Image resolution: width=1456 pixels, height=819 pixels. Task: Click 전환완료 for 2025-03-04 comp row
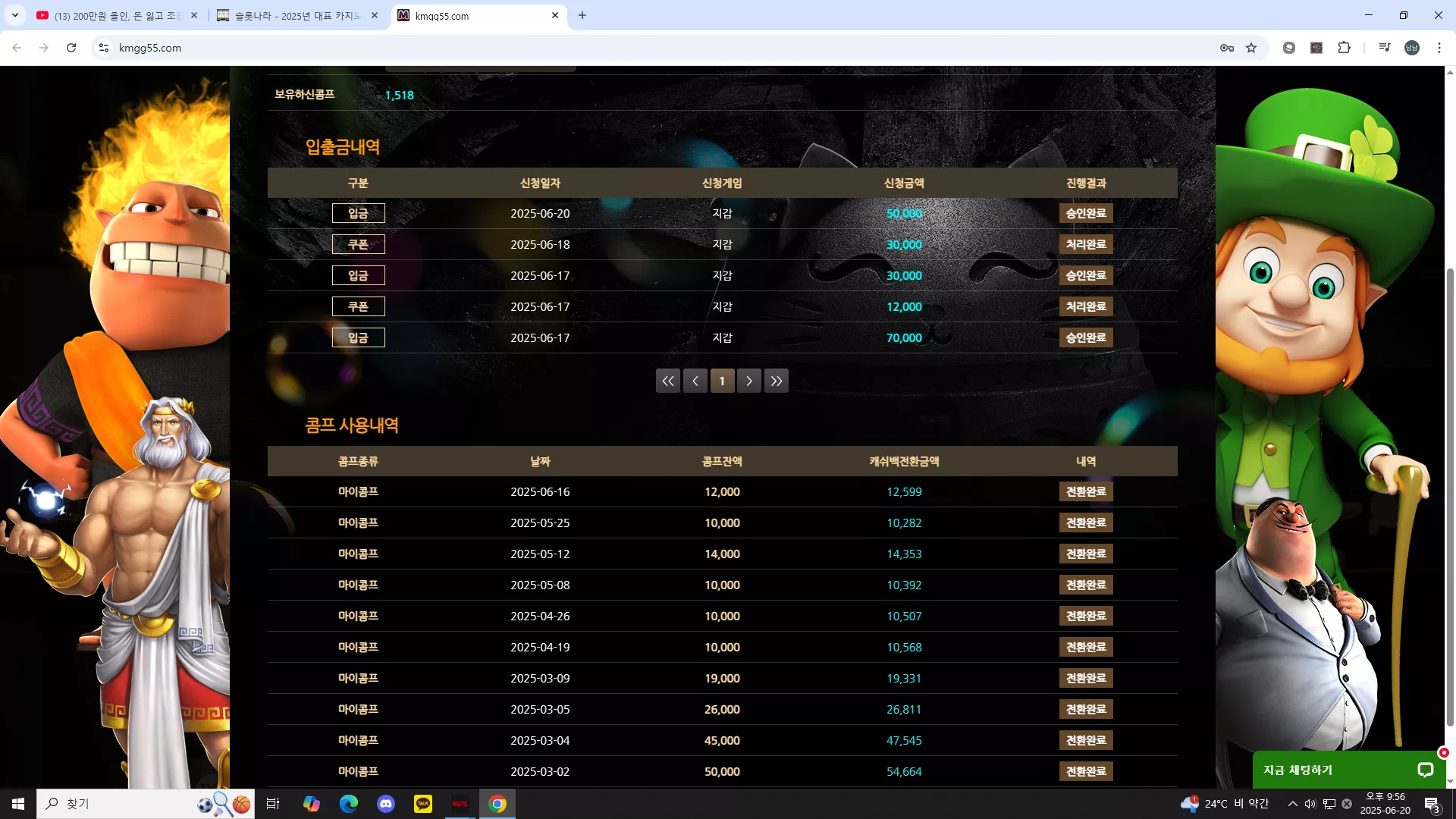pos(1086,740)
